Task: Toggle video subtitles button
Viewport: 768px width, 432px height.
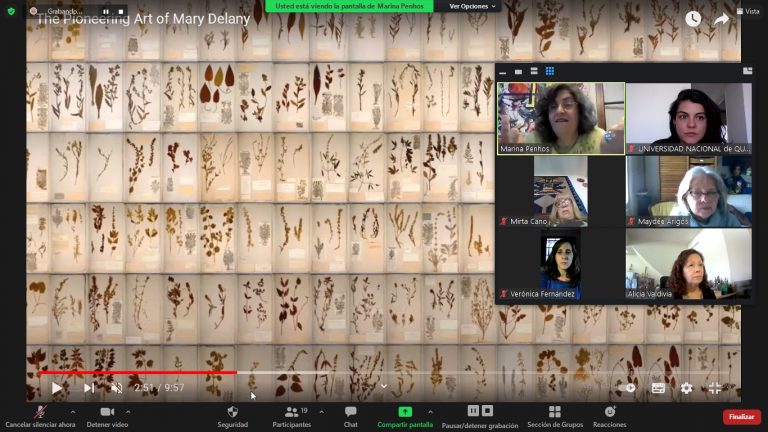Action: pos(658,388)
